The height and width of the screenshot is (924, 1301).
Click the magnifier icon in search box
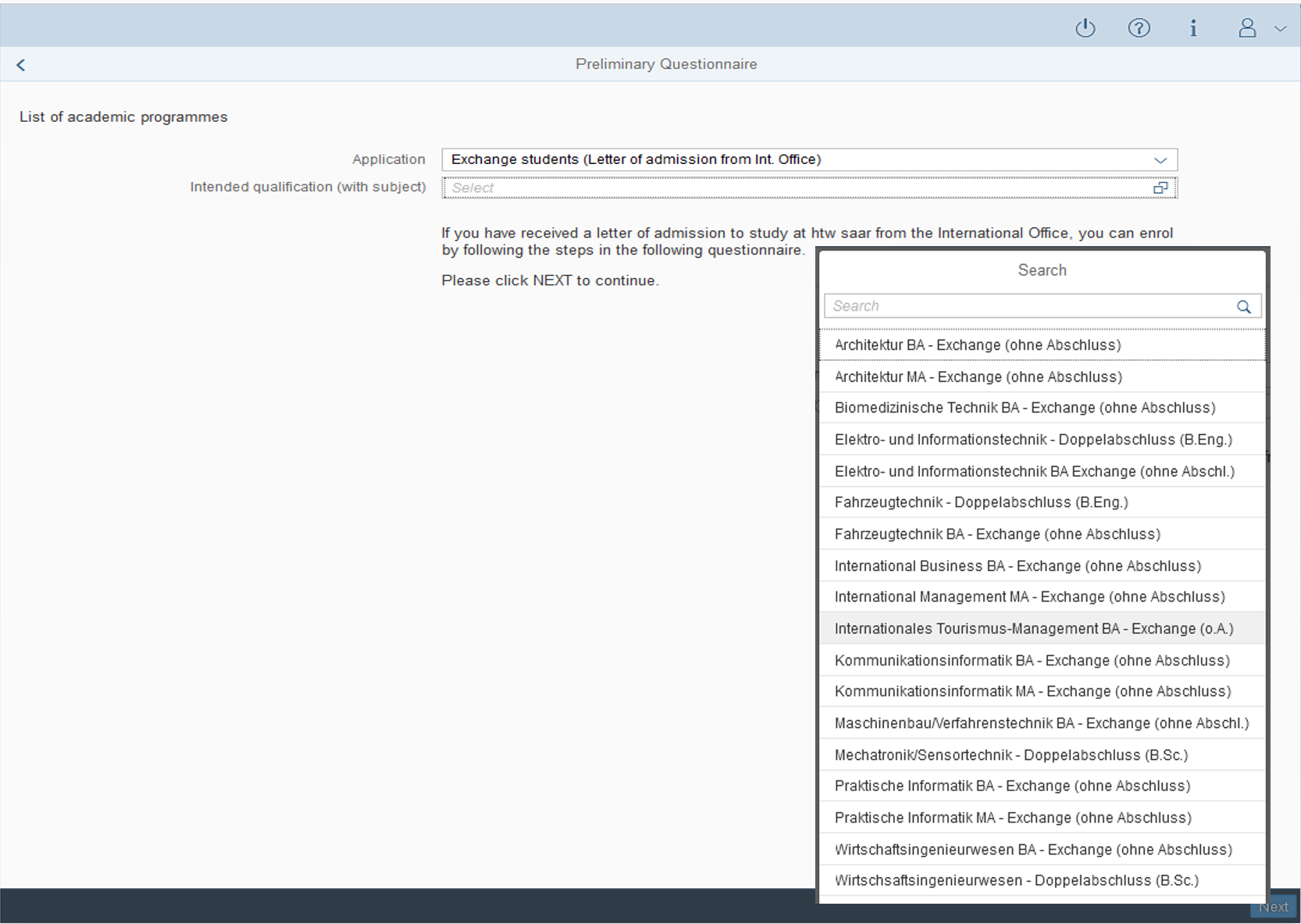[1243, 307]
